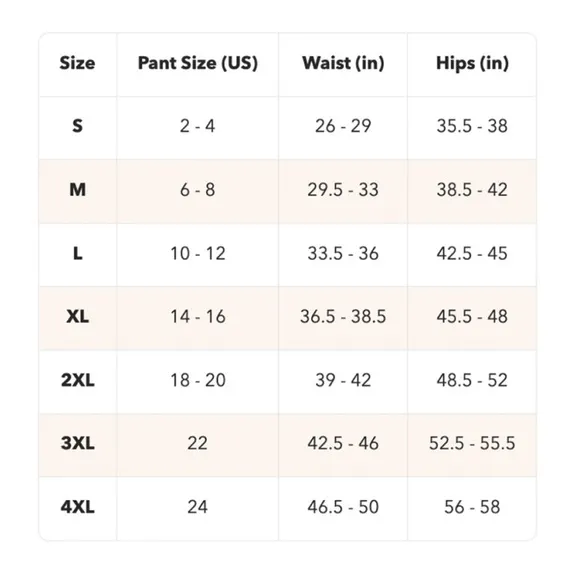The height and width of the screenshot is (580, 580).
Task: Click the Size column header
Action: pos(77,63)
